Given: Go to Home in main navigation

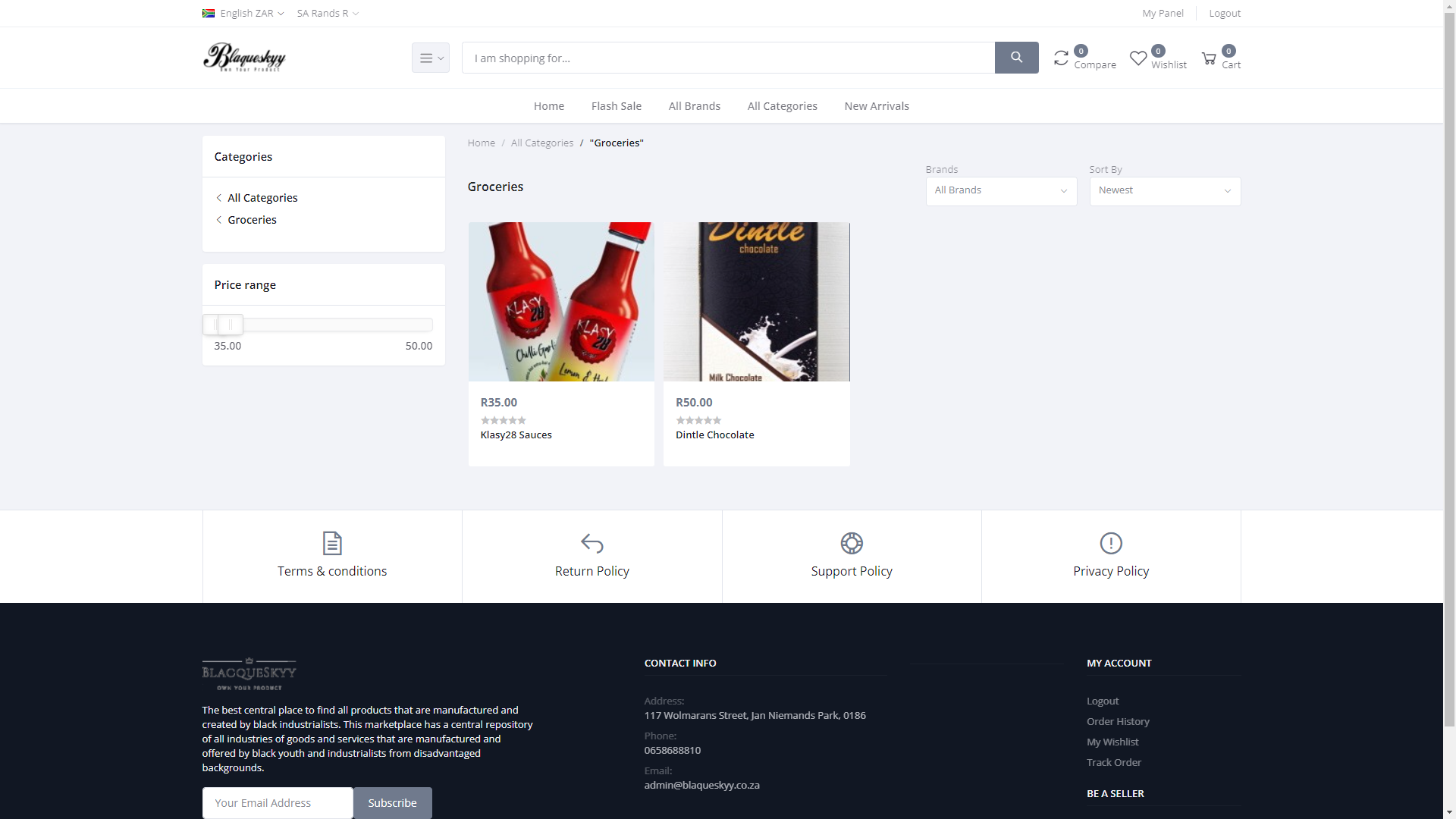Looking at the screenshot, I should [549, 106].
